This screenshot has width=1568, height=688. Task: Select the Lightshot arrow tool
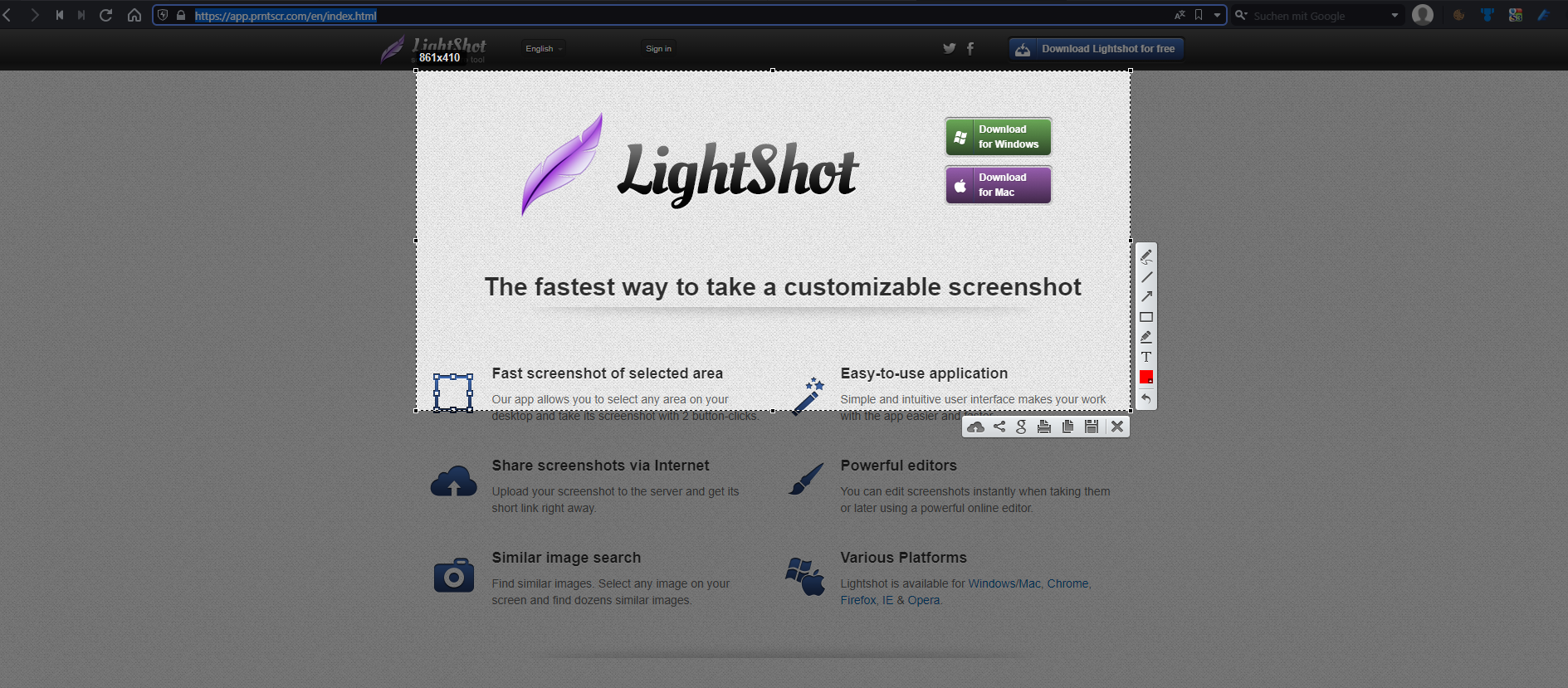1146,296
